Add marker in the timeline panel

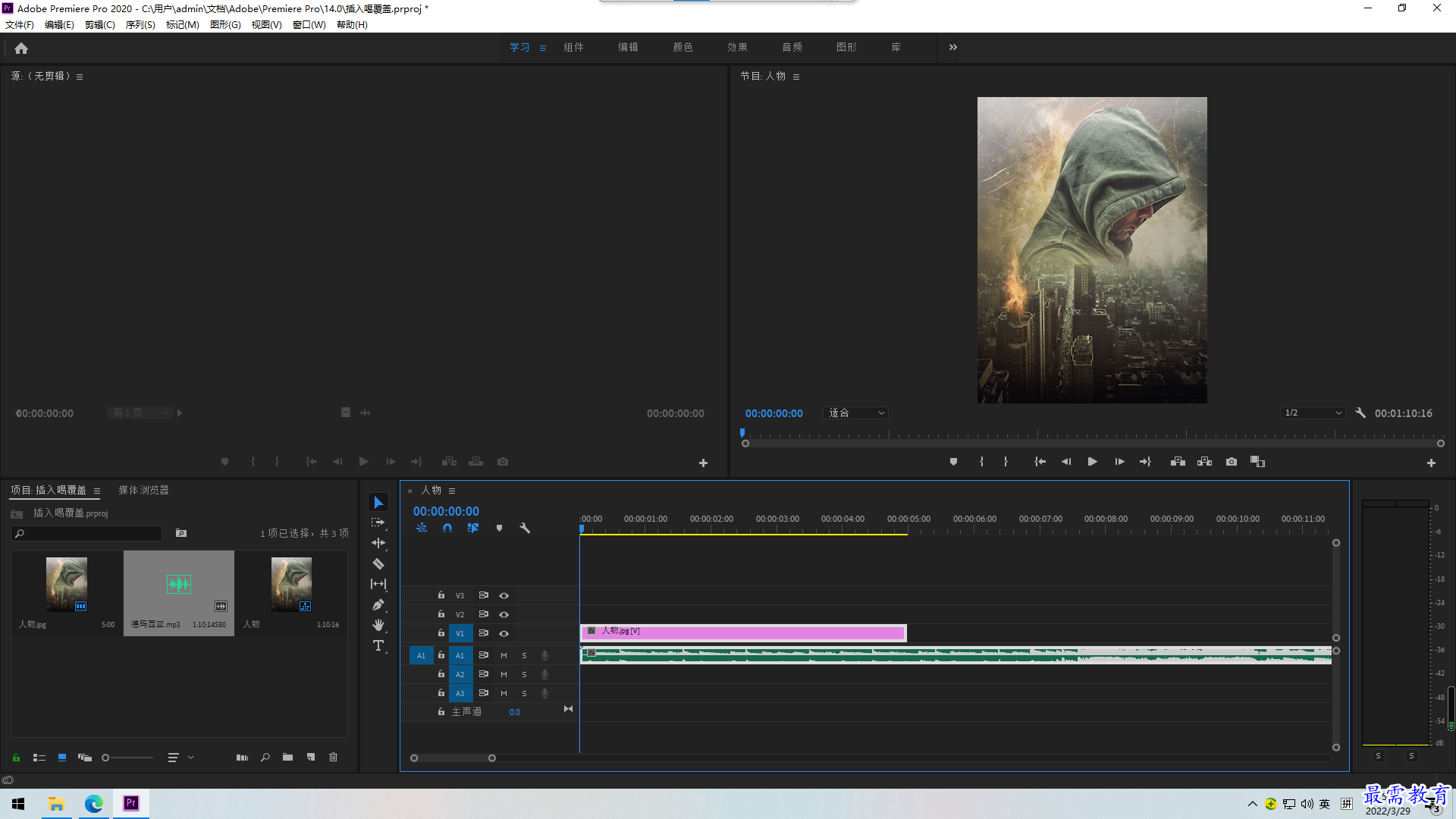499,528
